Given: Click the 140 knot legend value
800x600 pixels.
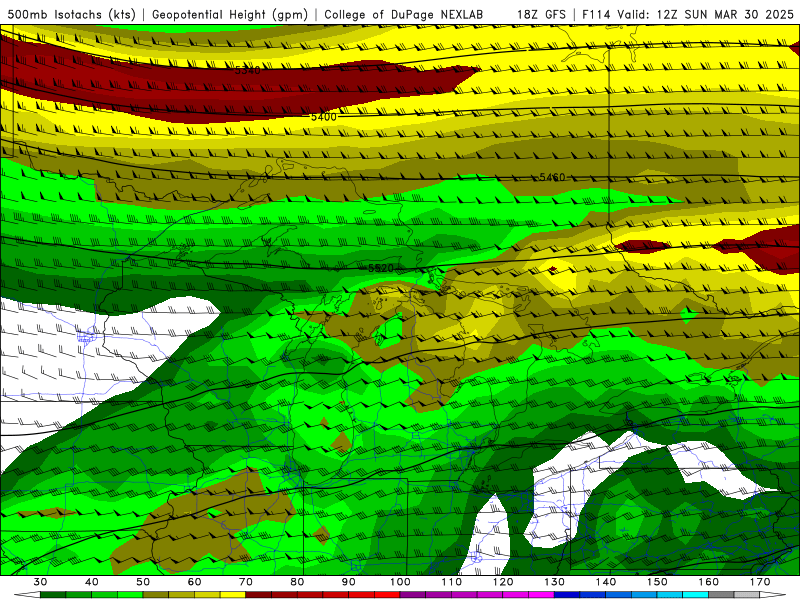Looking at the screenshot, I should [x=606, y=582].
